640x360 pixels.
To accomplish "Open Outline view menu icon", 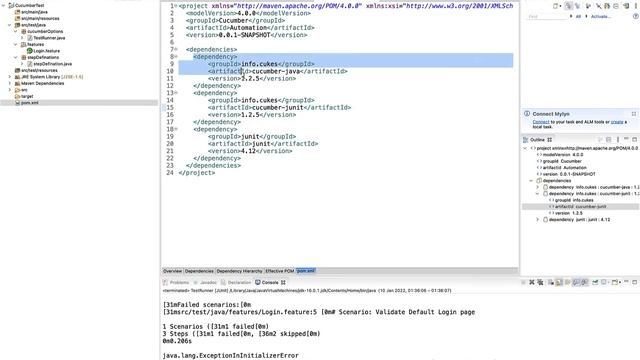I will coord(618,140).
